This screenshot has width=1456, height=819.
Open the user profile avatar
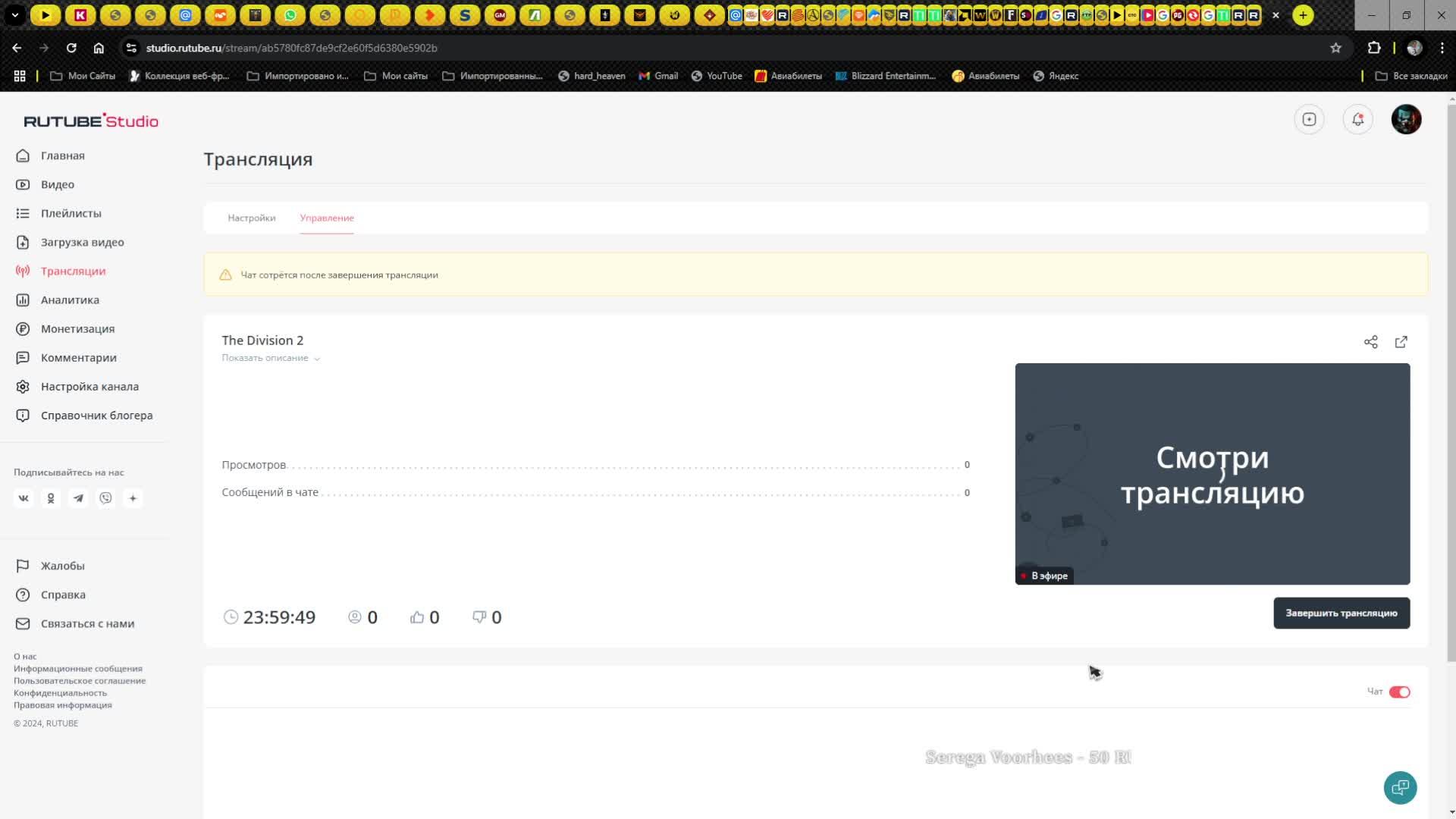click(x=1406, y=119)
